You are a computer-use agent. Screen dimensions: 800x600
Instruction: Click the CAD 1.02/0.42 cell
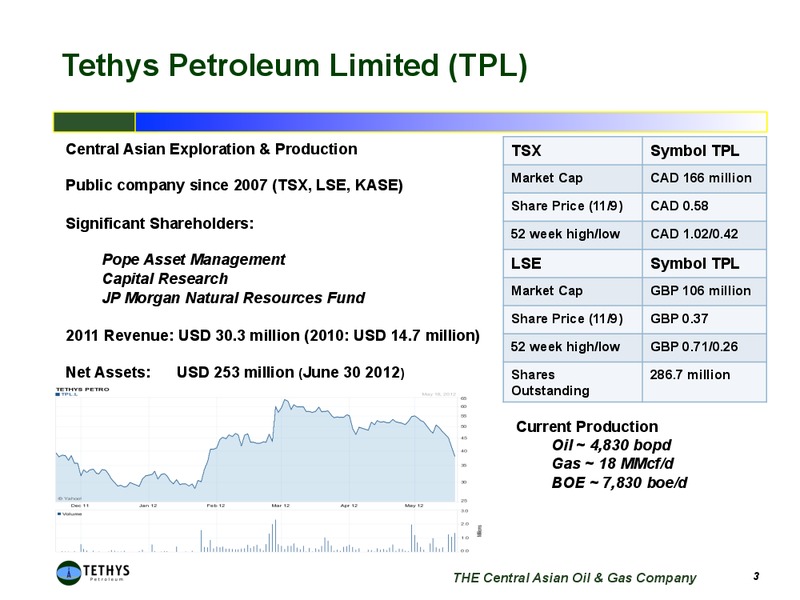pyautogui.click(x=704, y=235)
